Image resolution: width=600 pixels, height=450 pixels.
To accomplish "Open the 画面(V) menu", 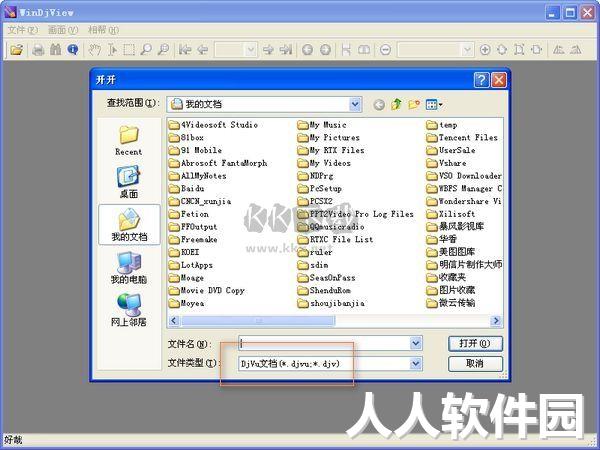I will pos(63,30).
